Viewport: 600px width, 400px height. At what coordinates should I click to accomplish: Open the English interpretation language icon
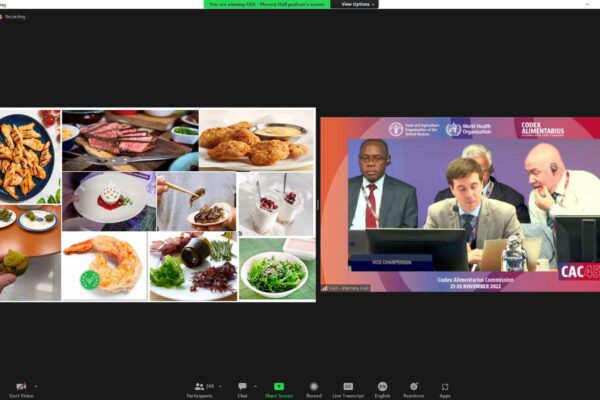pos(382,388)
